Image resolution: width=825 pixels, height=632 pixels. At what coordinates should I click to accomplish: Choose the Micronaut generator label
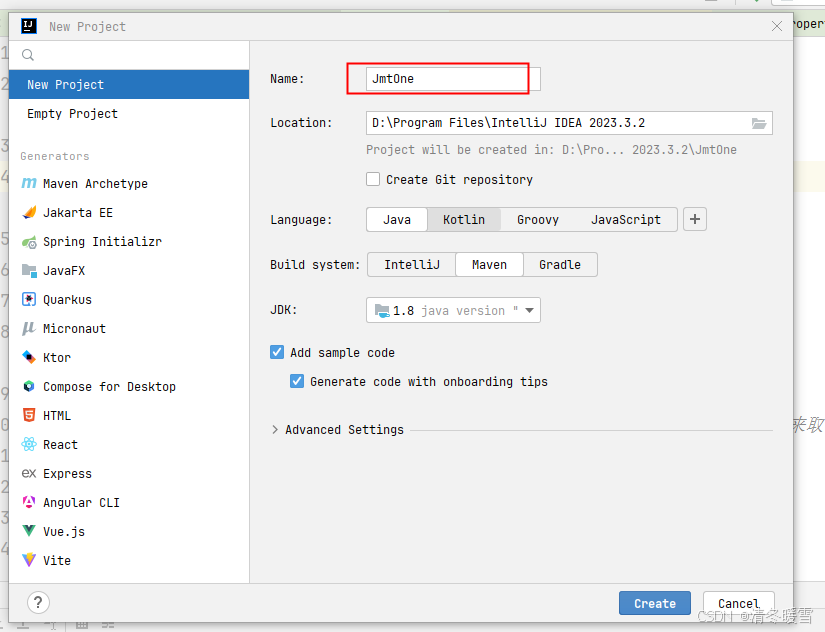(74, 328)
